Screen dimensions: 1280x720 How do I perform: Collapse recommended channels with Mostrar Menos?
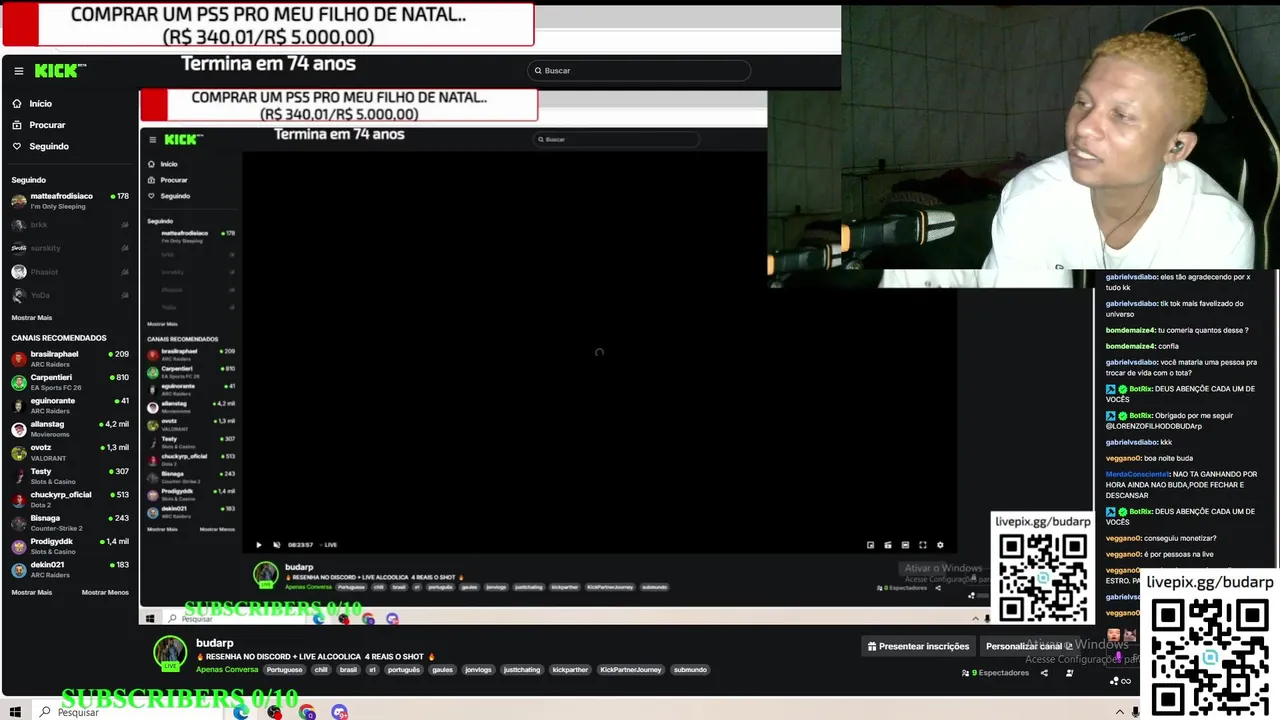pos(105,592)
